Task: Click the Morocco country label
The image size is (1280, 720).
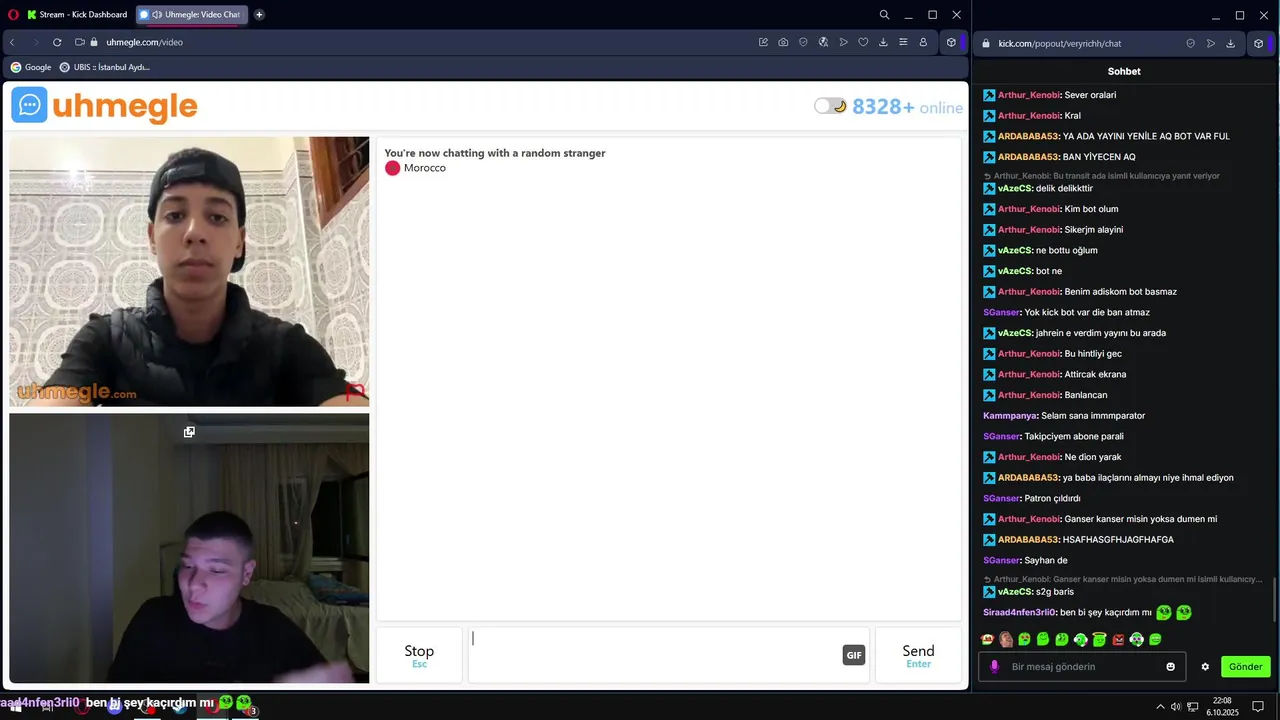Action: pos(425,168)
